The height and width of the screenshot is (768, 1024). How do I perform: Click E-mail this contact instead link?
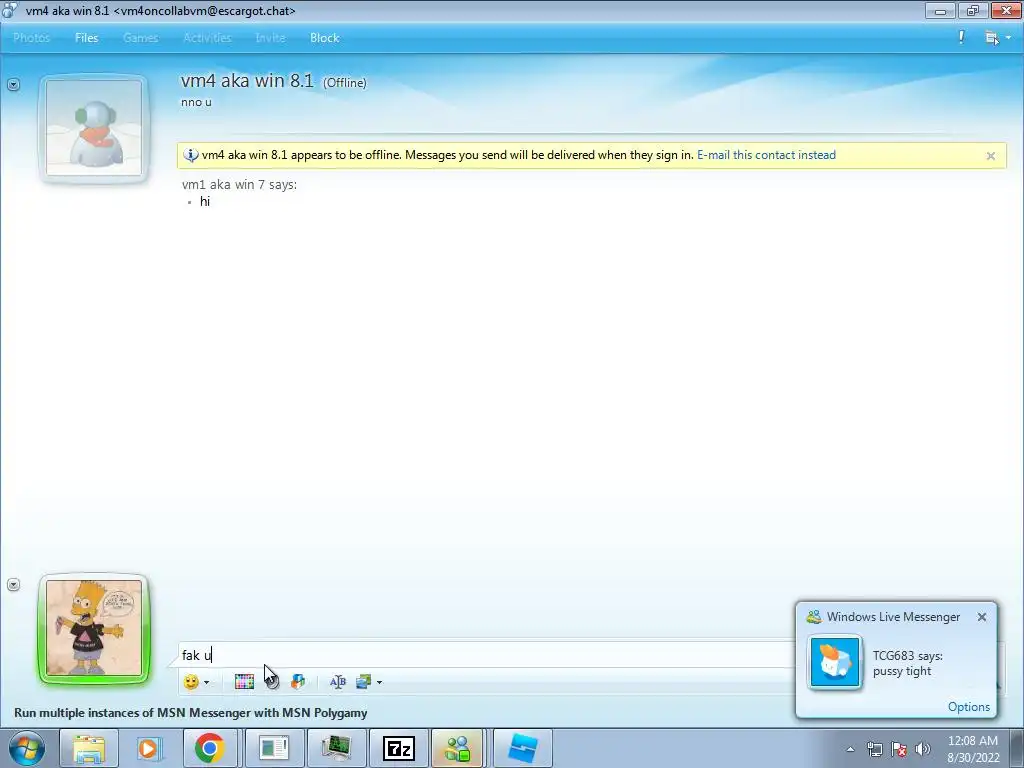(x=766, y=155)
